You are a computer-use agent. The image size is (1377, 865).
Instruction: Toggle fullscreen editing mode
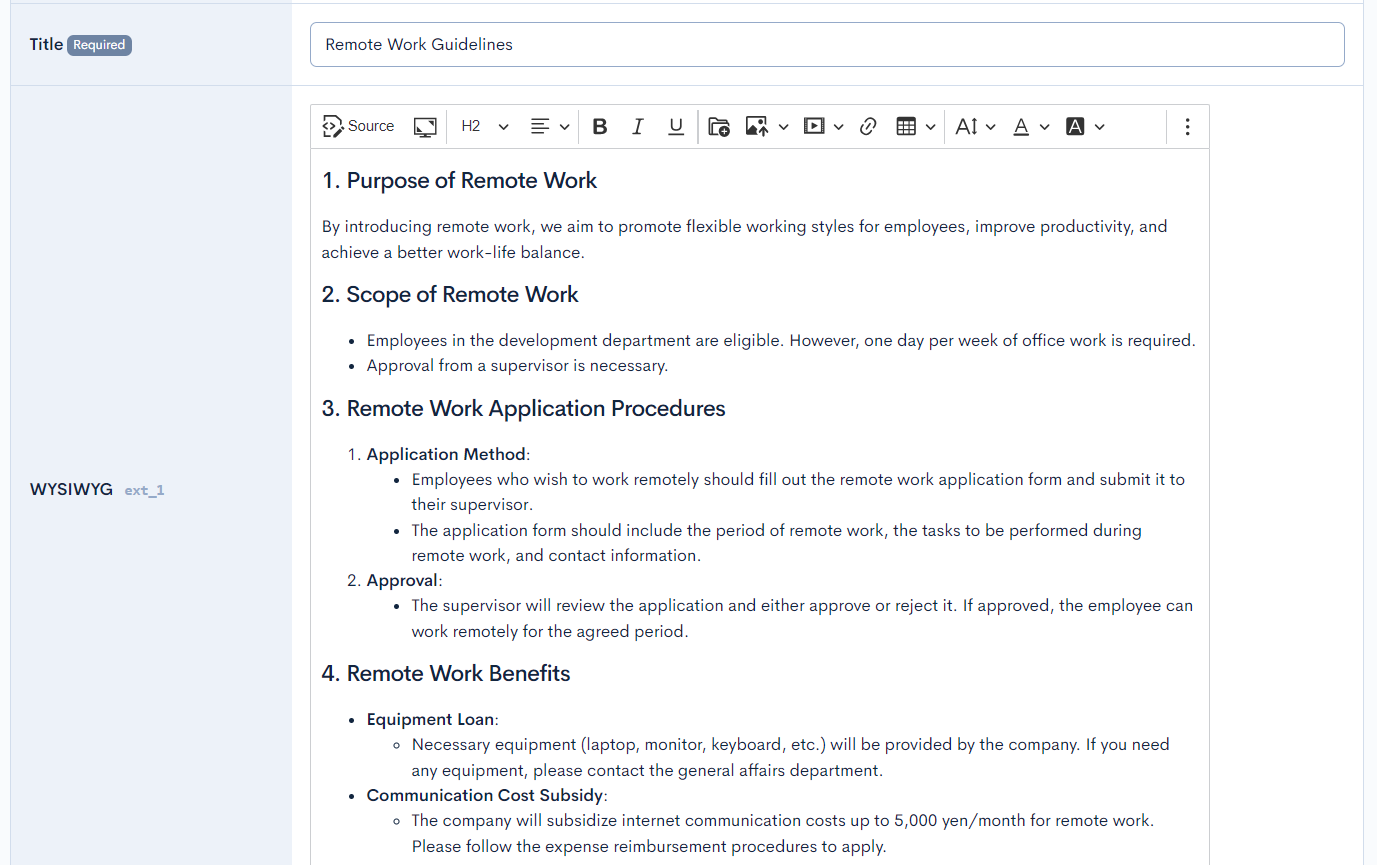click(425, 126)
